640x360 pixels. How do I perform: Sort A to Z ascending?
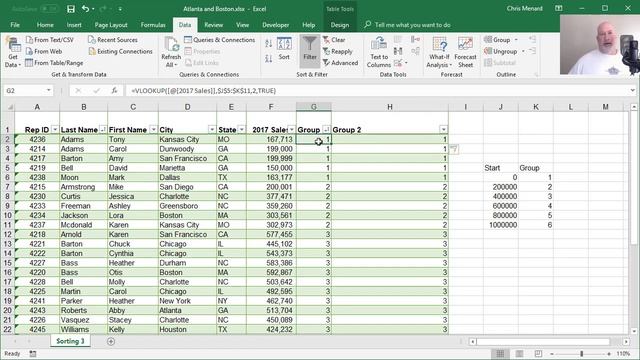268,44
